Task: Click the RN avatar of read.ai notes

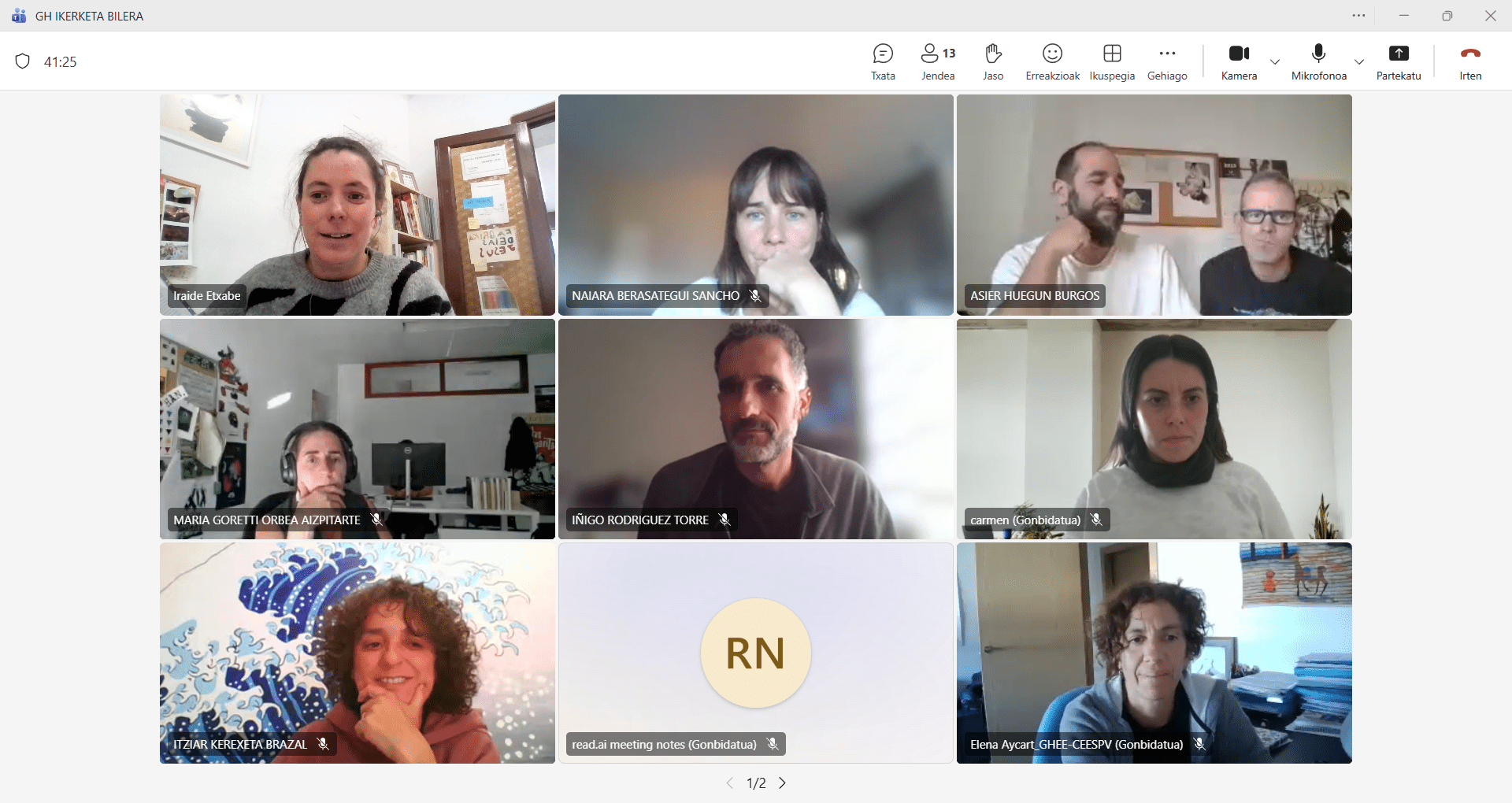Action: click(755, 653)
